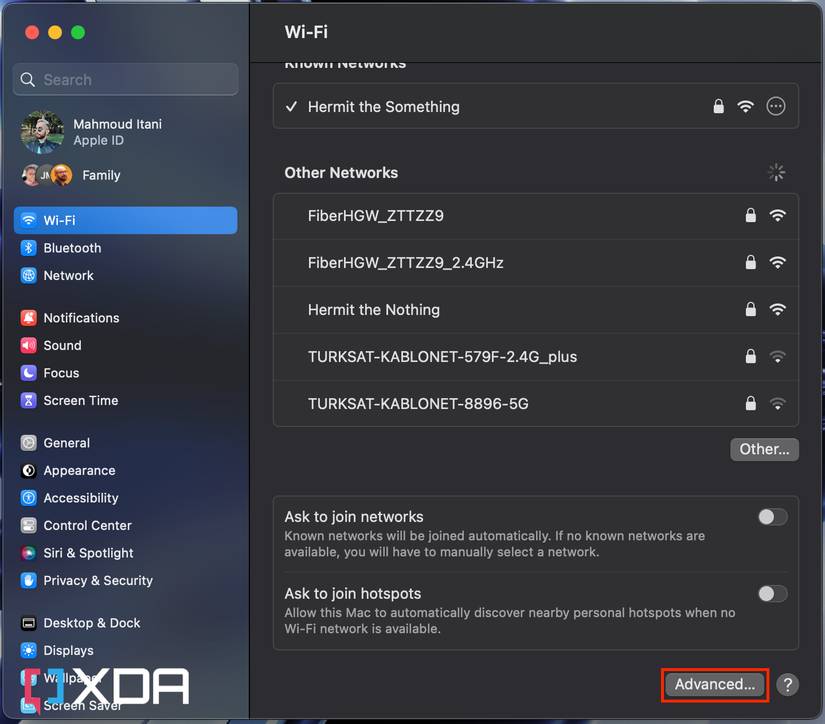Select Screen Time in the sidebar
The height and width of the screenshot is (724, 825).
point(125,400)
